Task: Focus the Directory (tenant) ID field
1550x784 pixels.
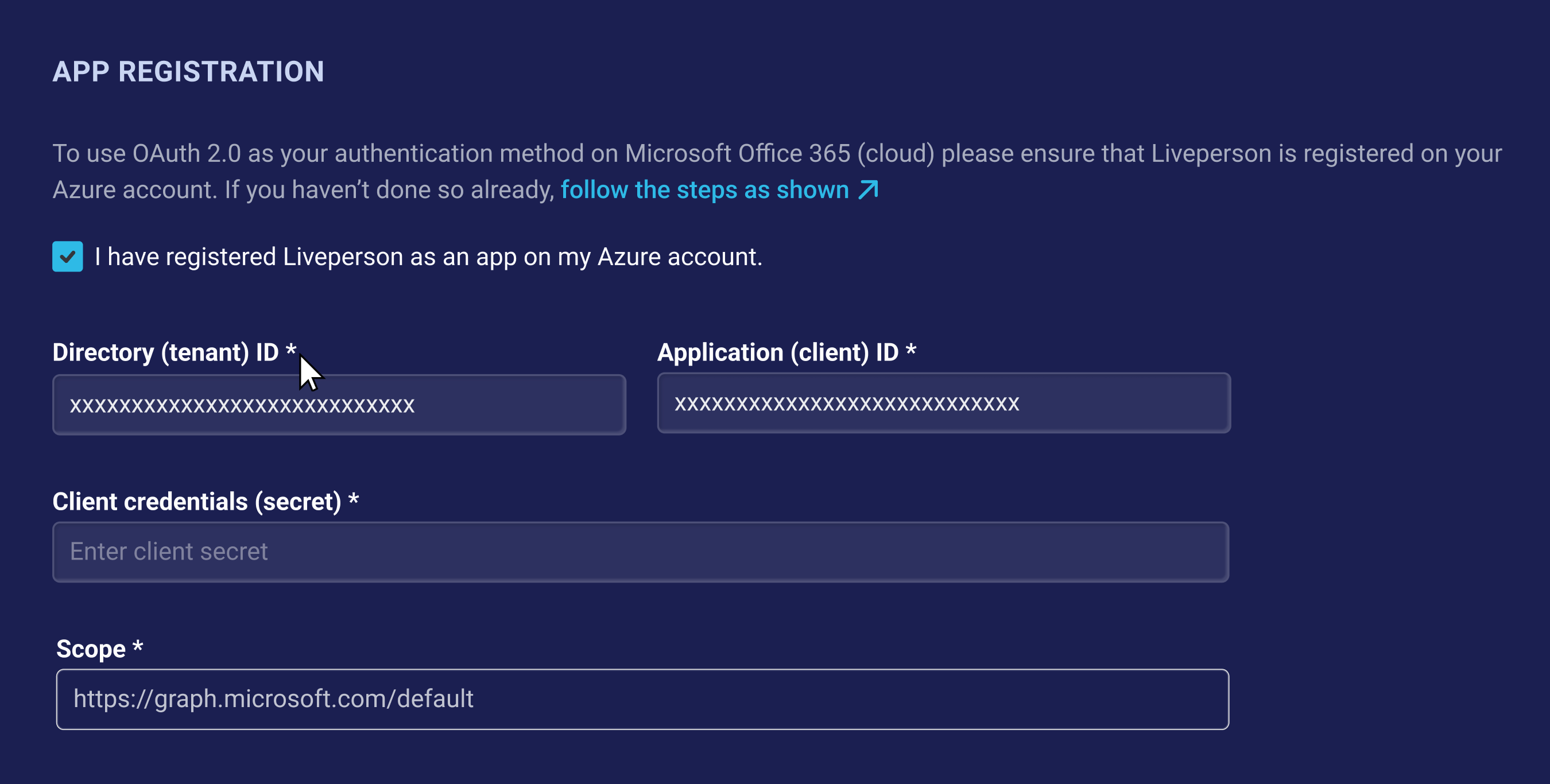Action: coord(339,405)
